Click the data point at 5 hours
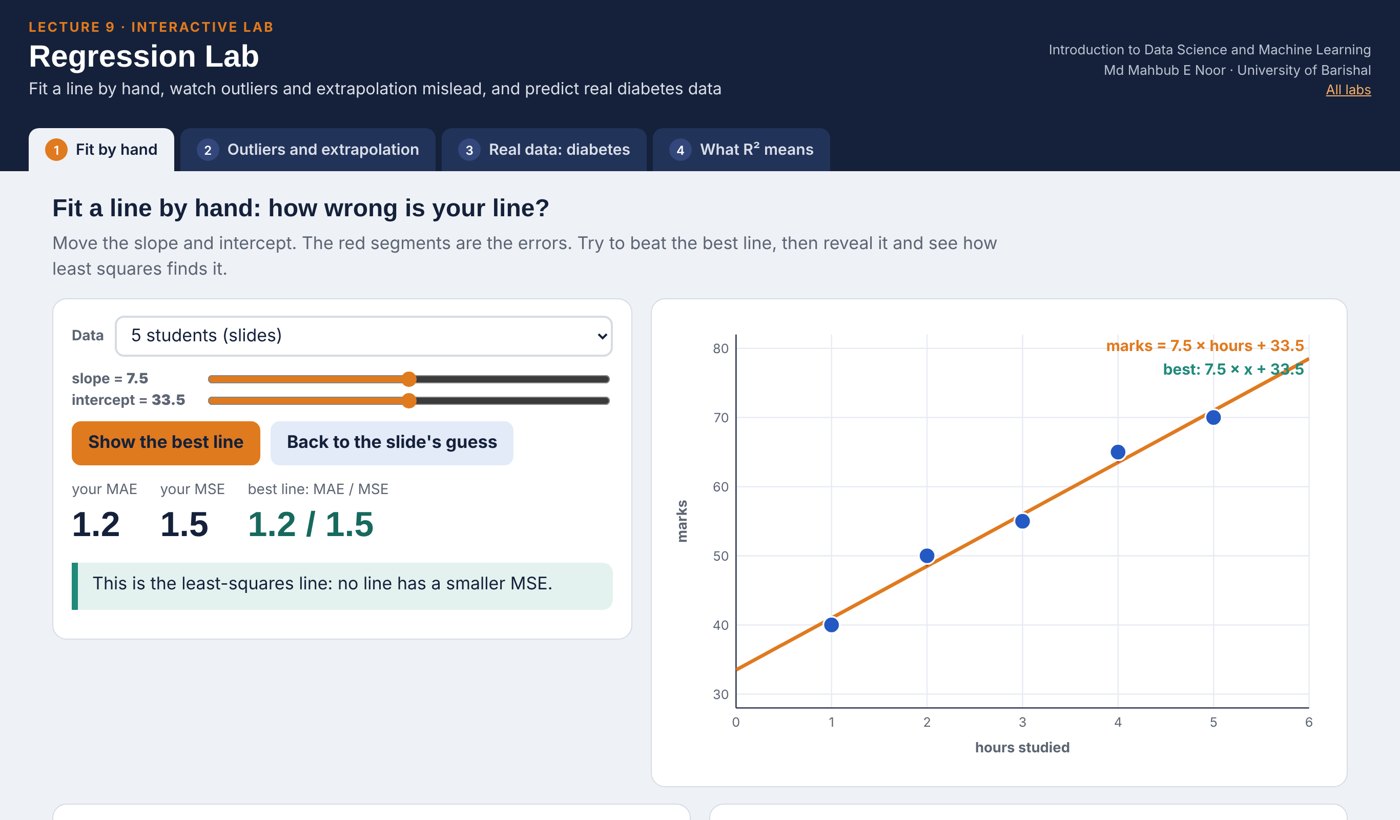The width and height of the screenshot is (1400, 820). [1213, 417]
